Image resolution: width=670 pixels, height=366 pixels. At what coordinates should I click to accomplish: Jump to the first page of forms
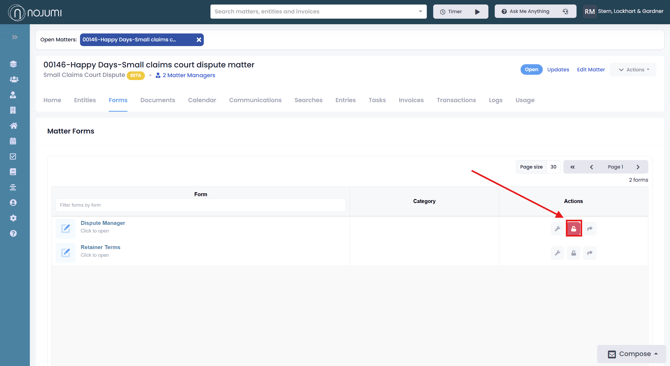tap(573, 167)
